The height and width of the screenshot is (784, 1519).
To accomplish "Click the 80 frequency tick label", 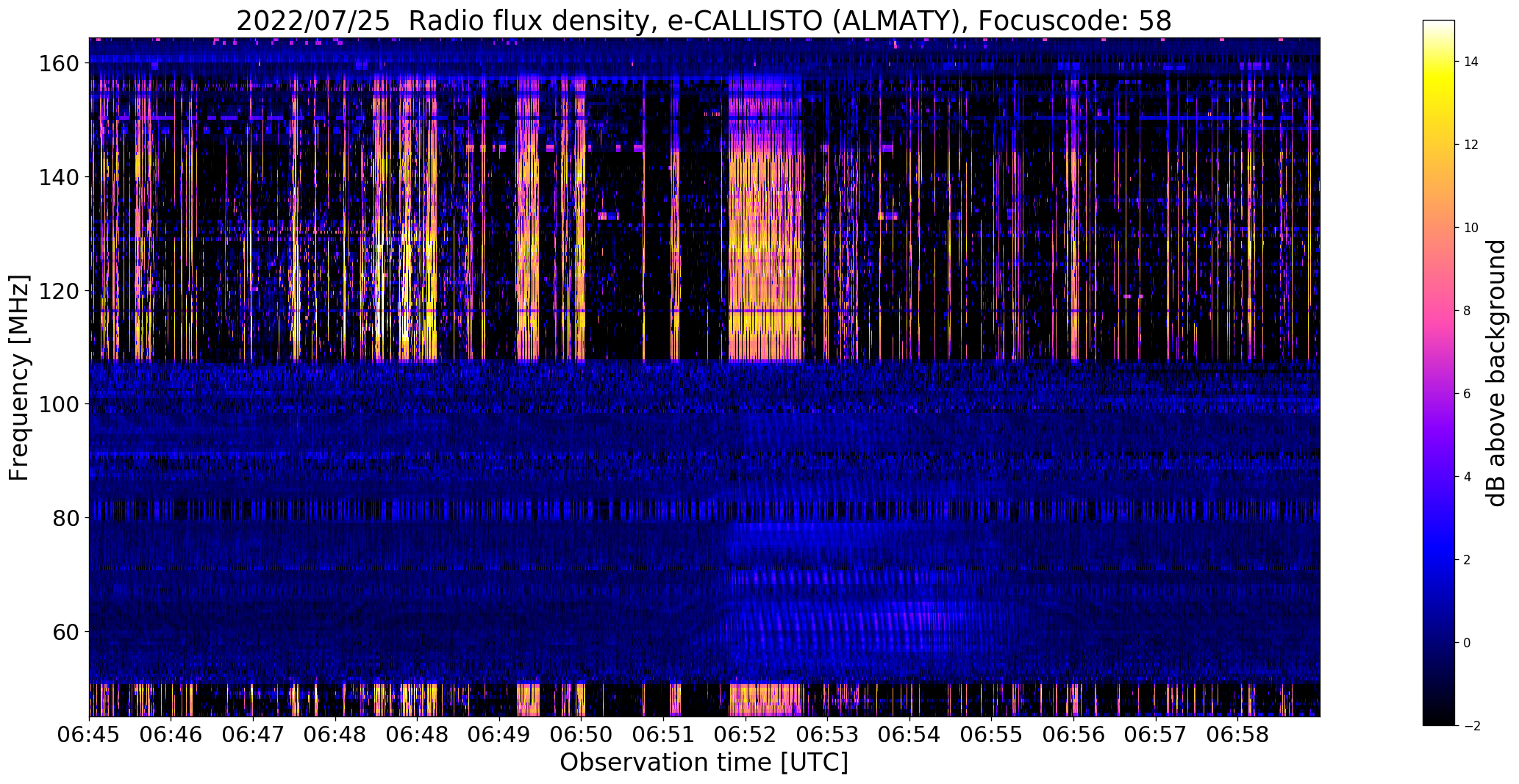I will 65,518.
